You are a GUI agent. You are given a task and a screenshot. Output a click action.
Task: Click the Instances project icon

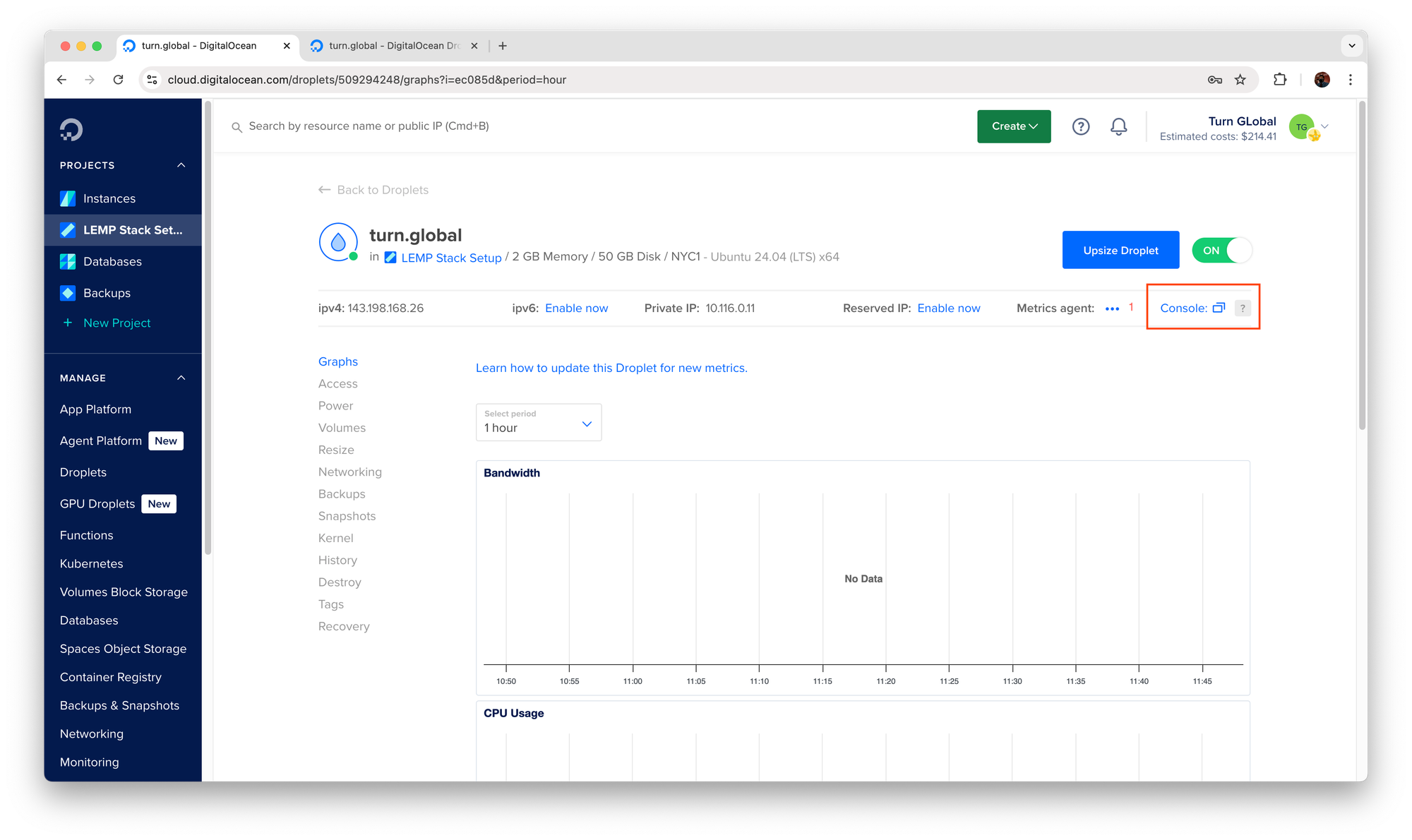pyautogui.click(x=68, y=198)
